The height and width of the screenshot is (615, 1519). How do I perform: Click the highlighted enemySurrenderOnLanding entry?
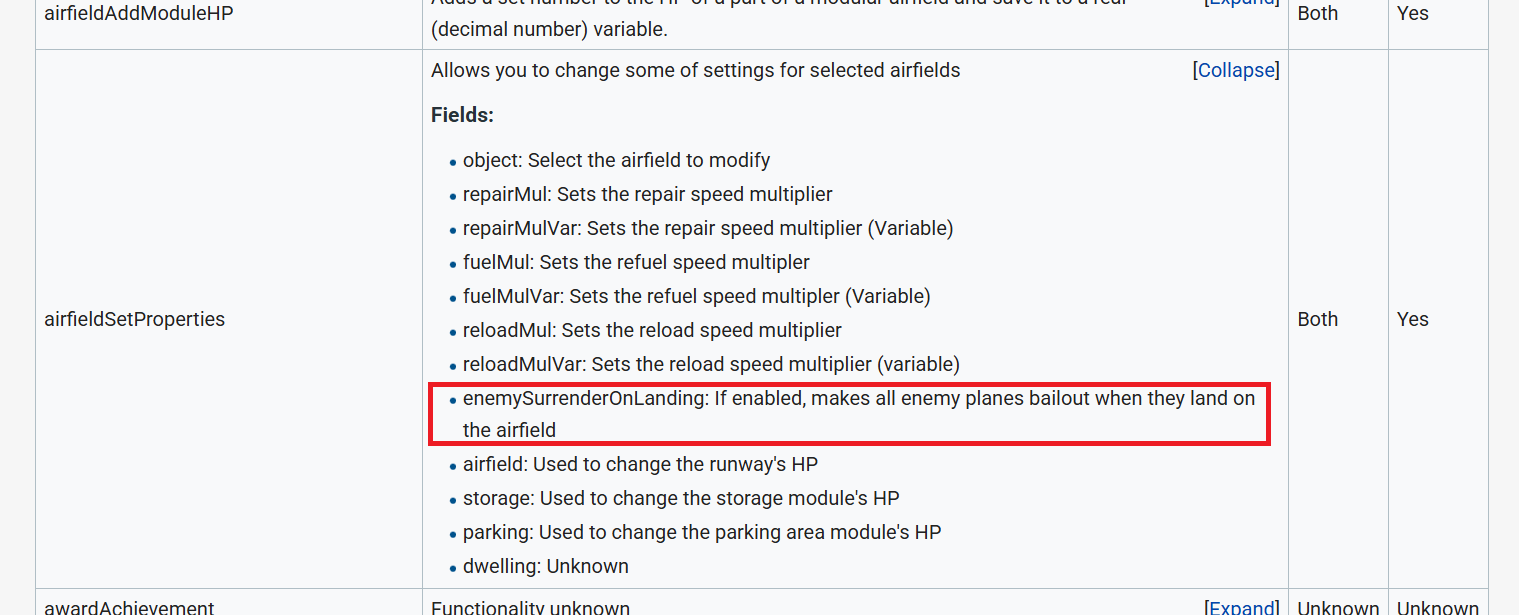coord(858,399)
